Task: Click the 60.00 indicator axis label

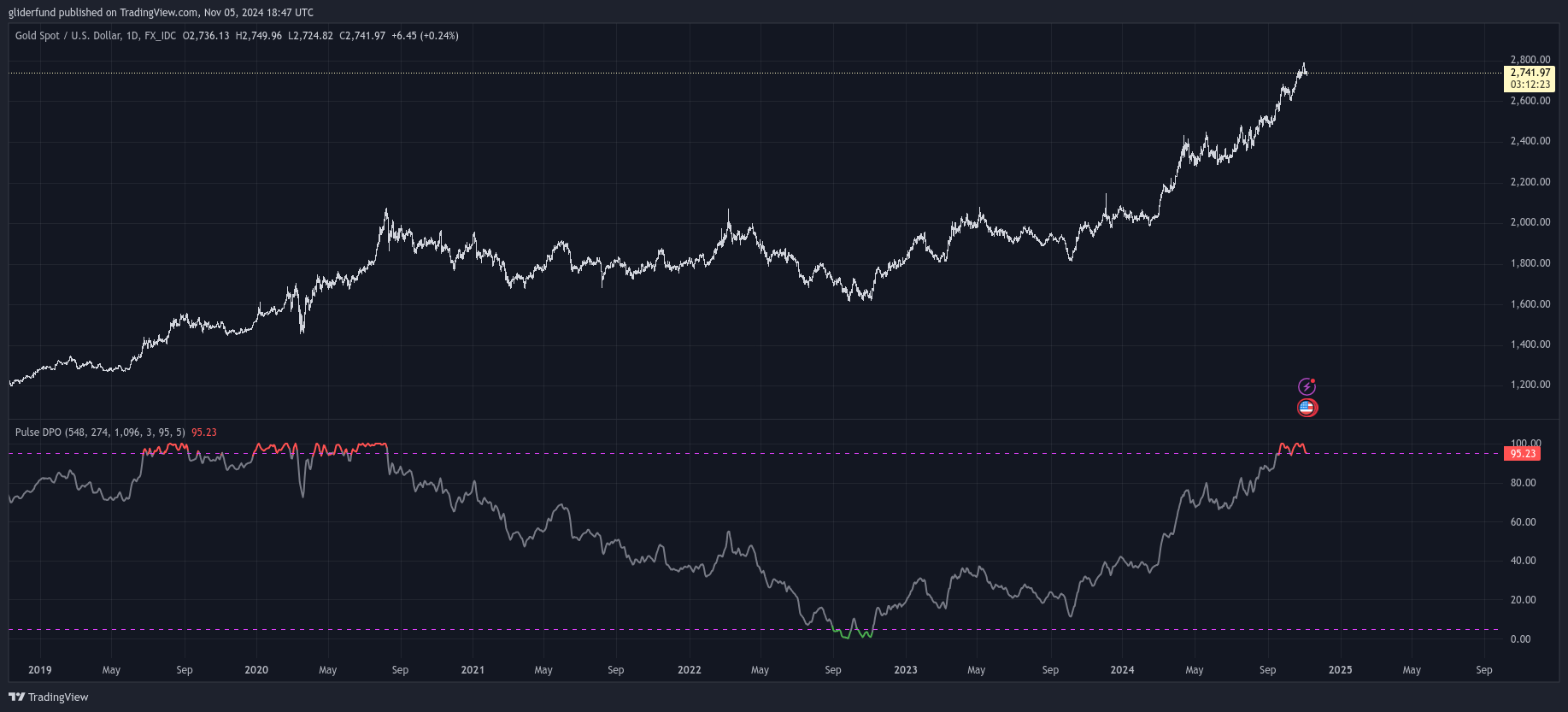Action: [x=1523, y=522]
